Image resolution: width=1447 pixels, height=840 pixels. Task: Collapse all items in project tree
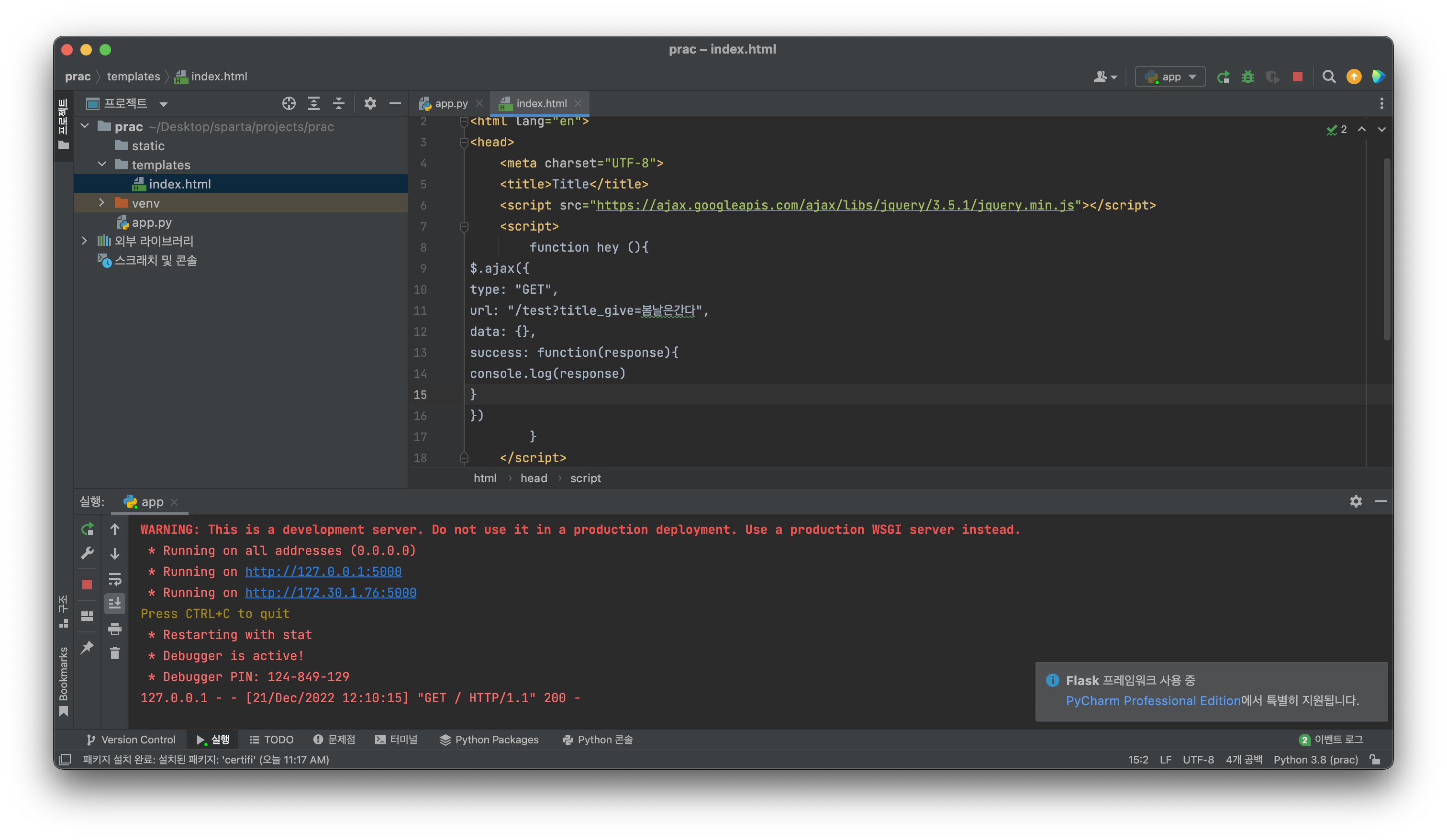click(x=339, y=103)
